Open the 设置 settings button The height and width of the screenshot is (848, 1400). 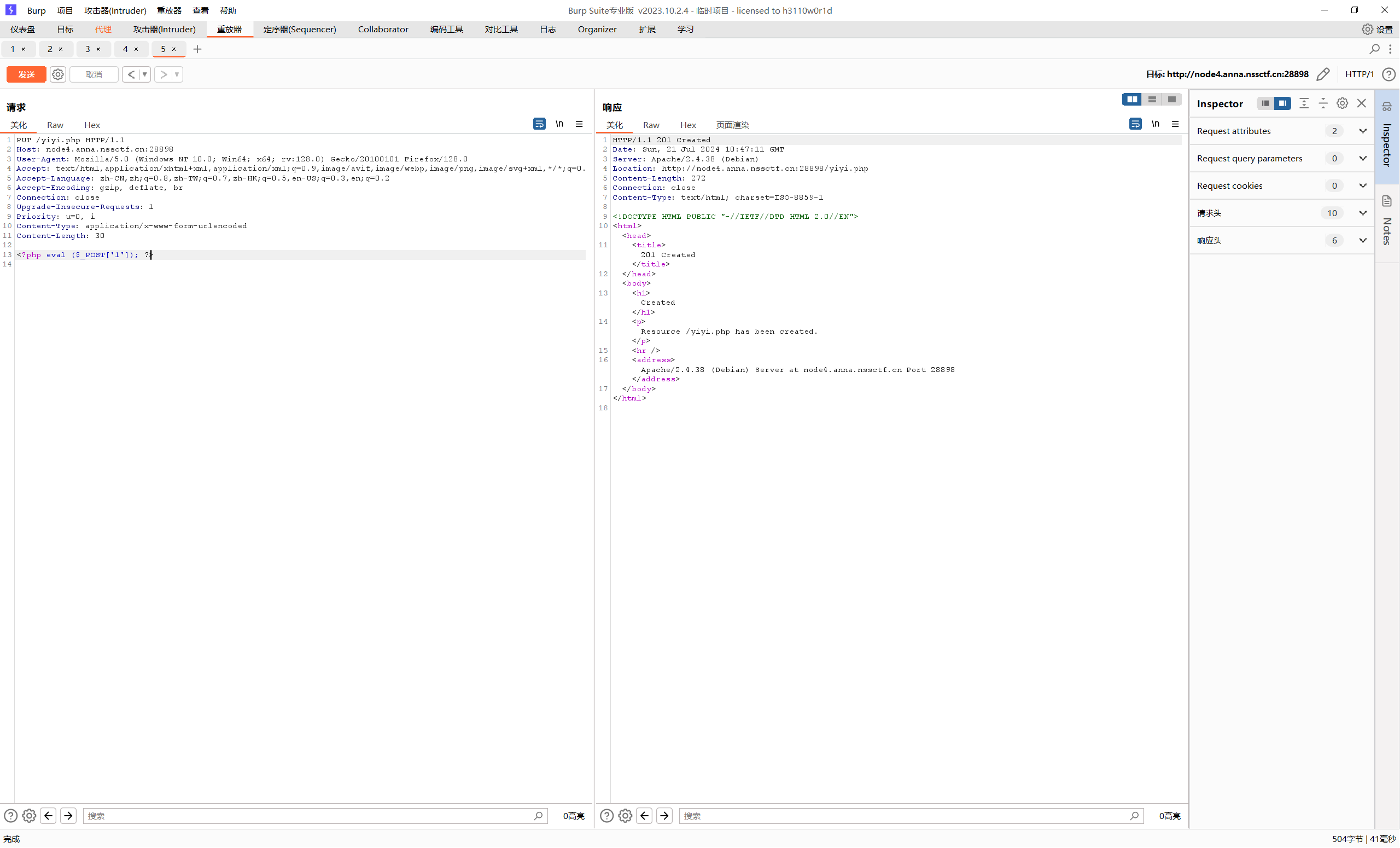pyautogui.click(x=1377, y=29)
